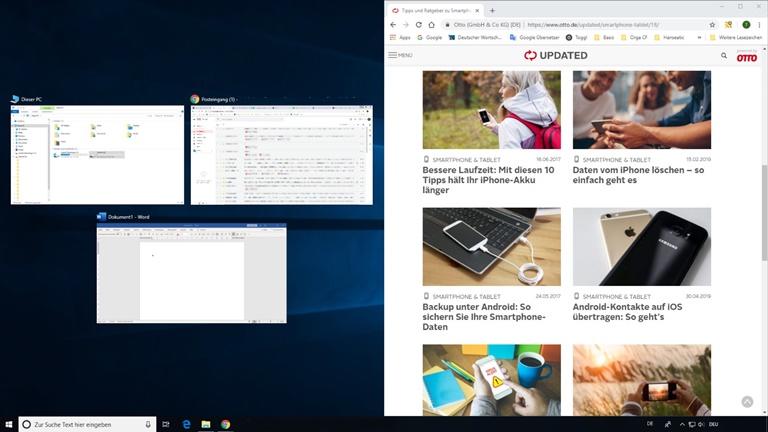Open the search icon on the Updated site
768x432 pixels.
click(x=724, y=56)
